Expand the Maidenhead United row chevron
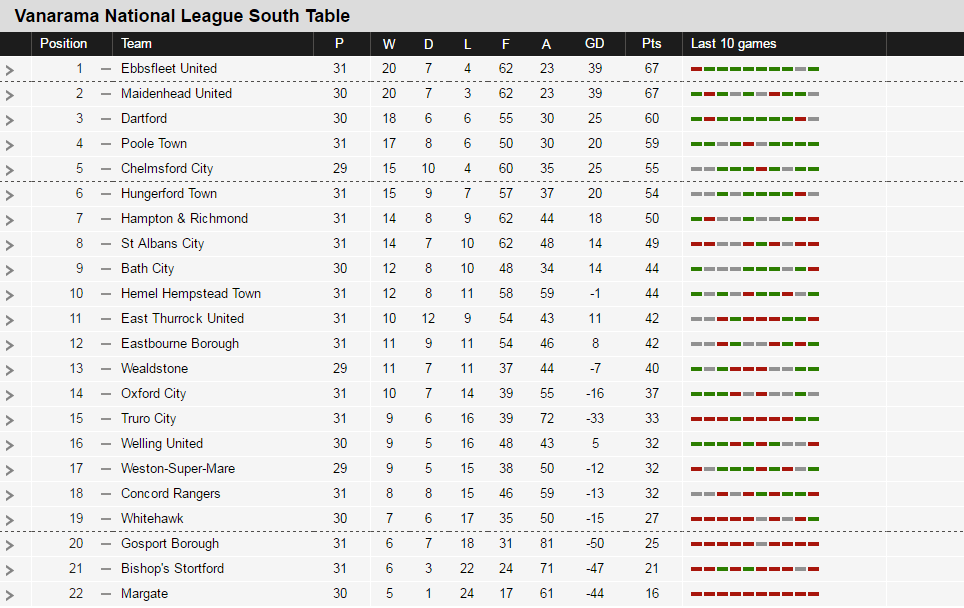The image size is (964, 608). coord(8,93)
